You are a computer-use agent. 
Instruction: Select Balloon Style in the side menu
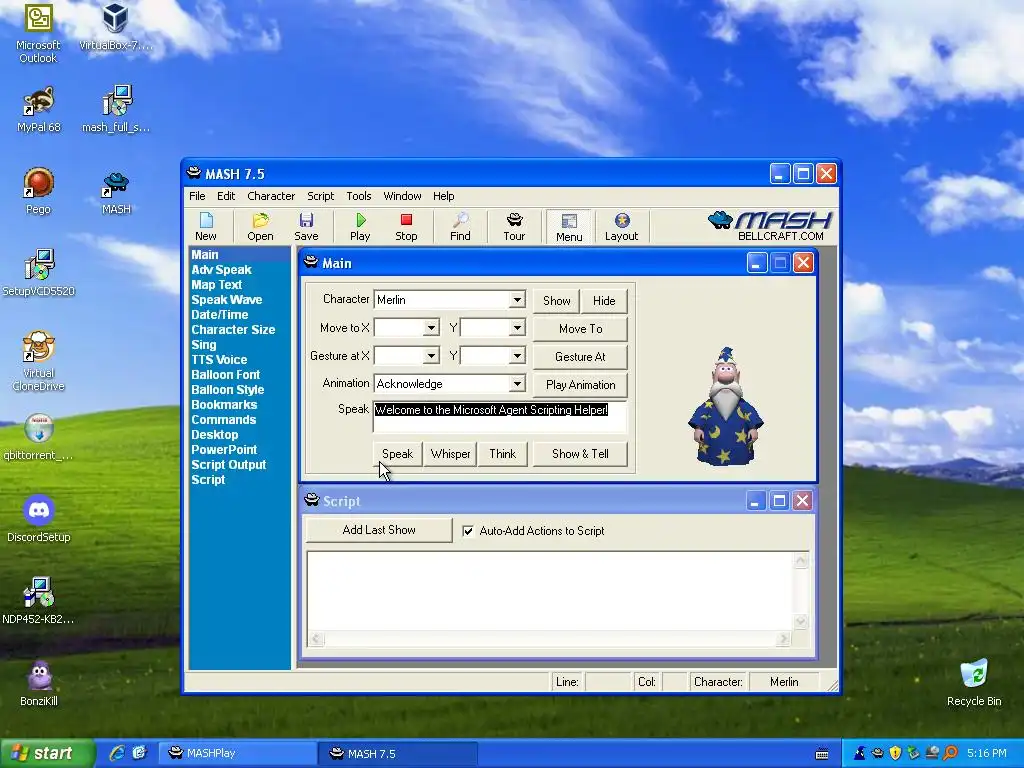(228, 390)
